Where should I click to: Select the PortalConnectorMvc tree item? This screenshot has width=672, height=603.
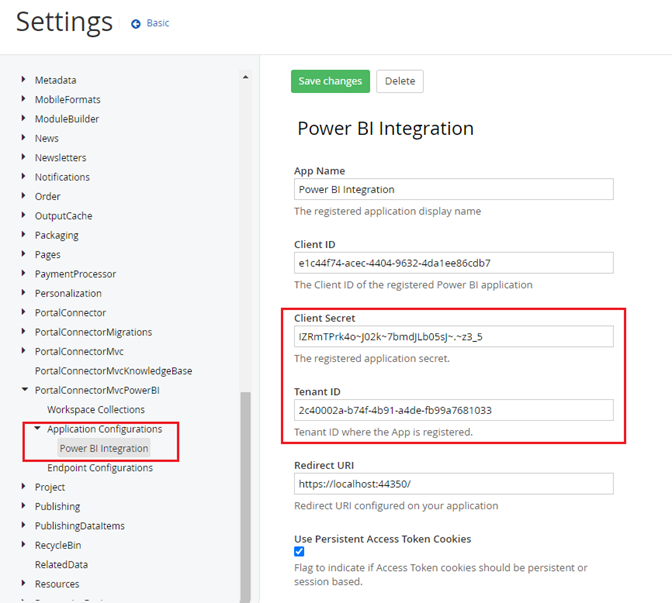(79, 351)
